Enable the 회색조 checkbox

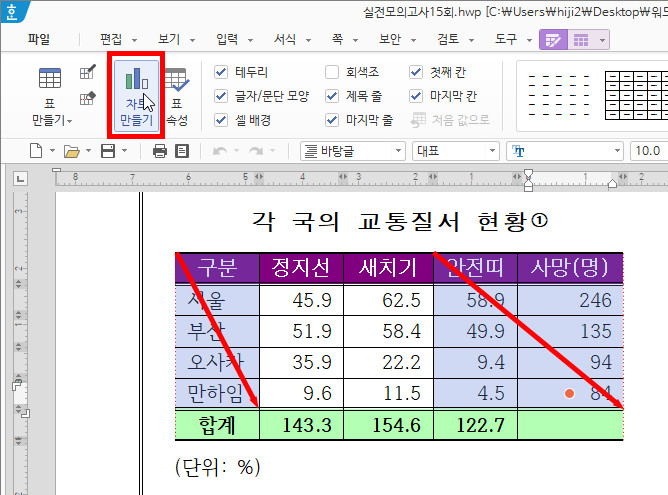pyautogui.click(x=332, y=72)
